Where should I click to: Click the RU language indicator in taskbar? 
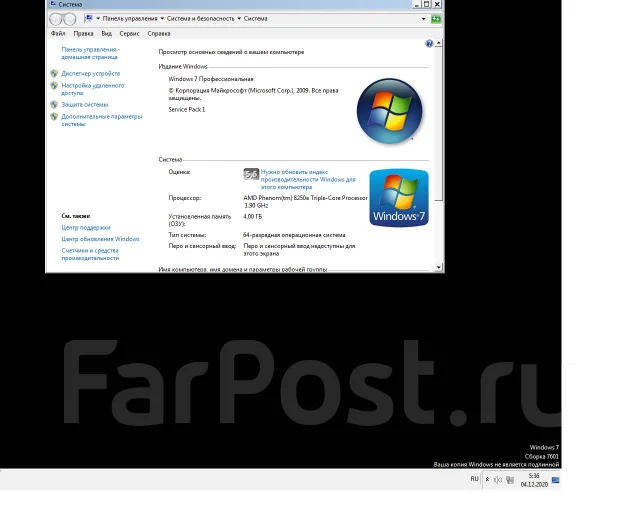tap(474, 479)
